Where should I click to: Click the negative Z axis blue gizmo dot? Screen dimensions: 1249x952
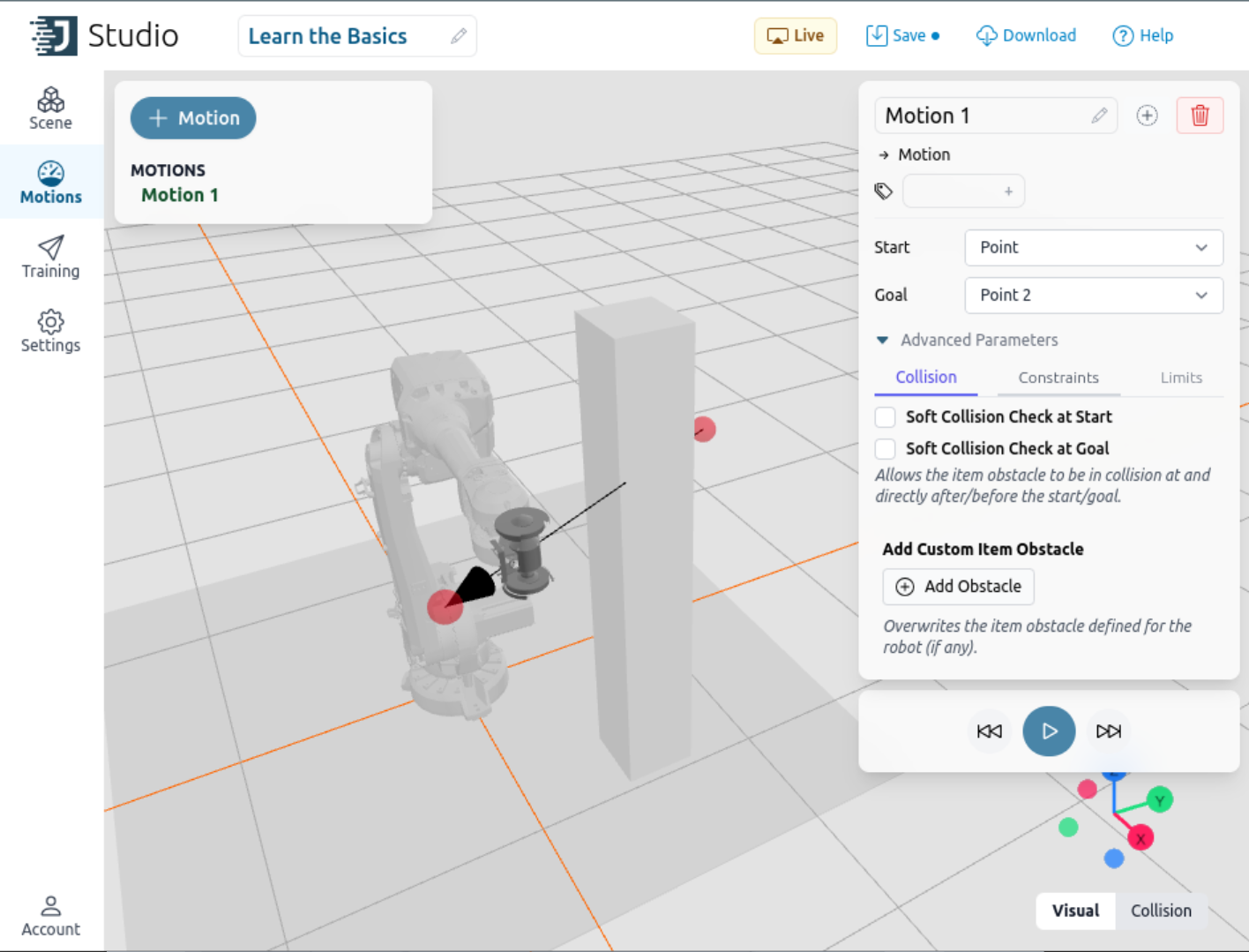[x=1114, y=858]
